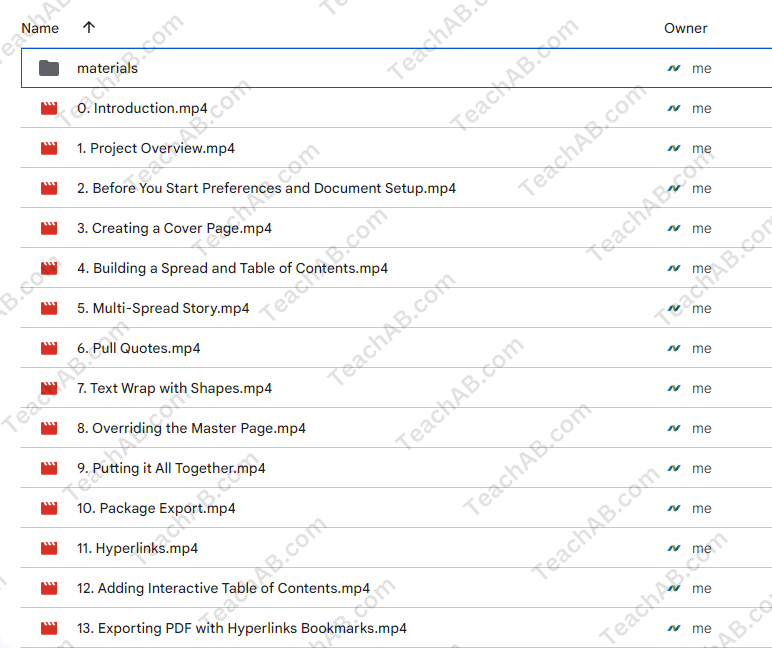This screenshot has height=648, width=772.
Task: Click owner avatar in 3. Creating a Cover Page row
Action: coord(674,228)
